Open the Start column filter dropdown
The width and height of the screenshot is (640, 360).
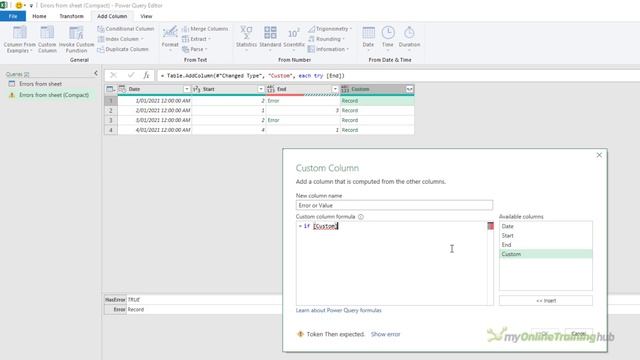coord(261,89)
